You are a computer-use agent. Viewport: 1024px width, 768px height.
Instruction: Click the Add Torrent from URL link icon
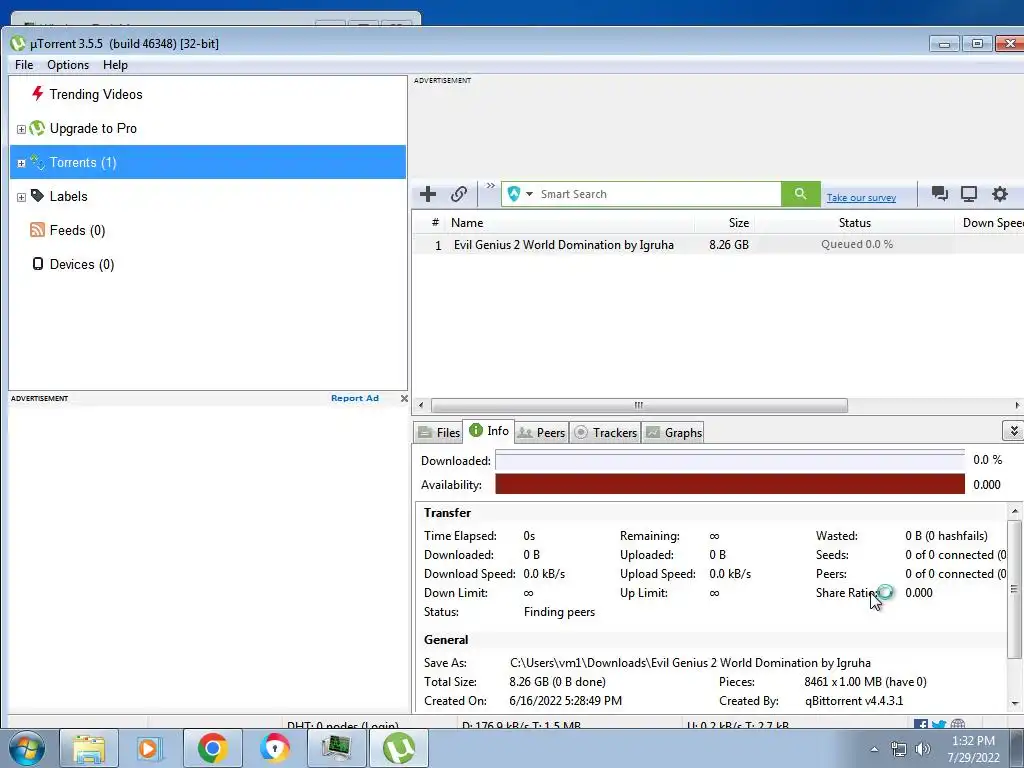(458, 194)
